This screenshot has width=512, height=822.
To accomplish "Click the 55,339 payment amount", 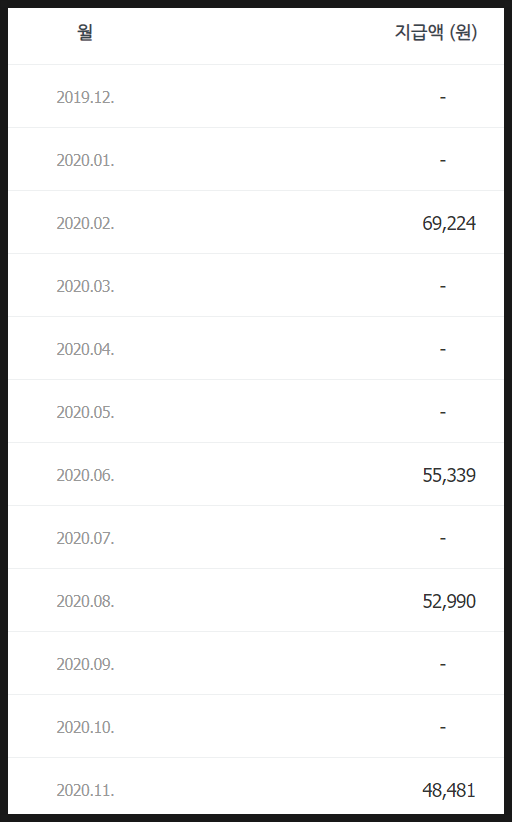I will click(x=449, y=475).
